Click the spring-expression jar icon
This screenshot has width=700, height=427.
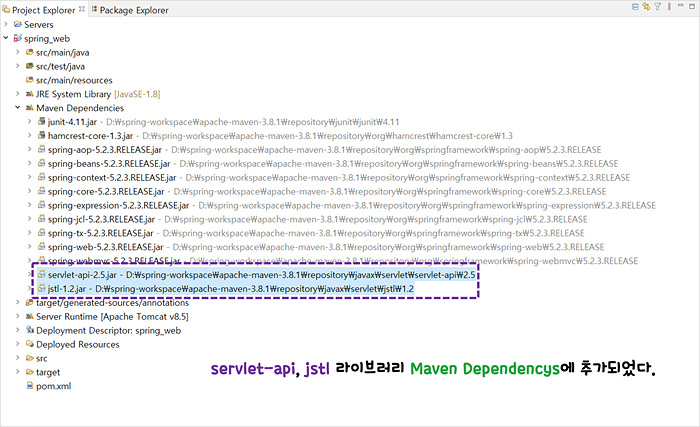pyautogui.click(x=42, y=205)
